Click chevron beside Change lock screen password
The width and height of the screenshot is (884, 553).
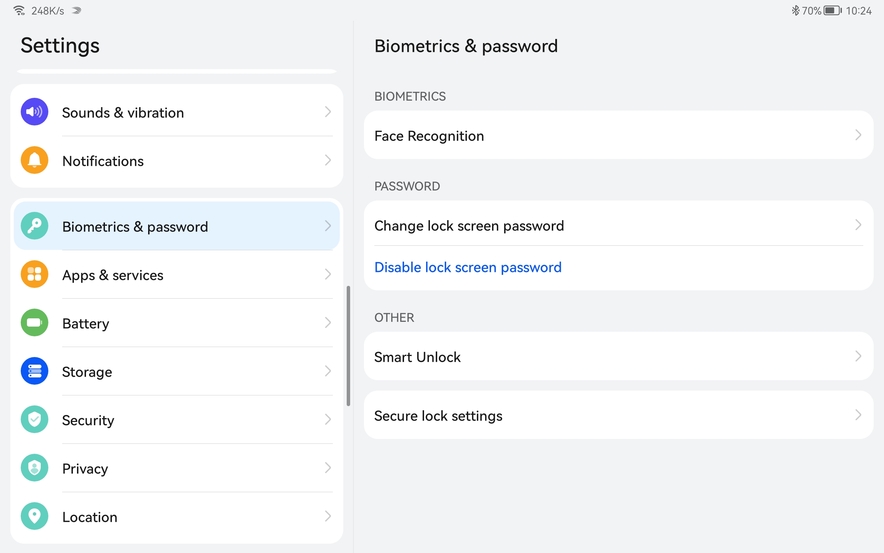pyautogui.click(x=858, y=225)
